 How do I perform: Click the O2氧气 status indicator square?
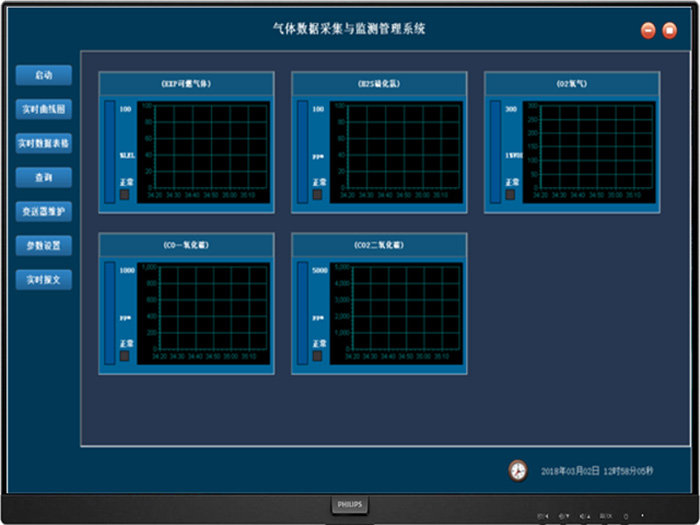point(510,195)
